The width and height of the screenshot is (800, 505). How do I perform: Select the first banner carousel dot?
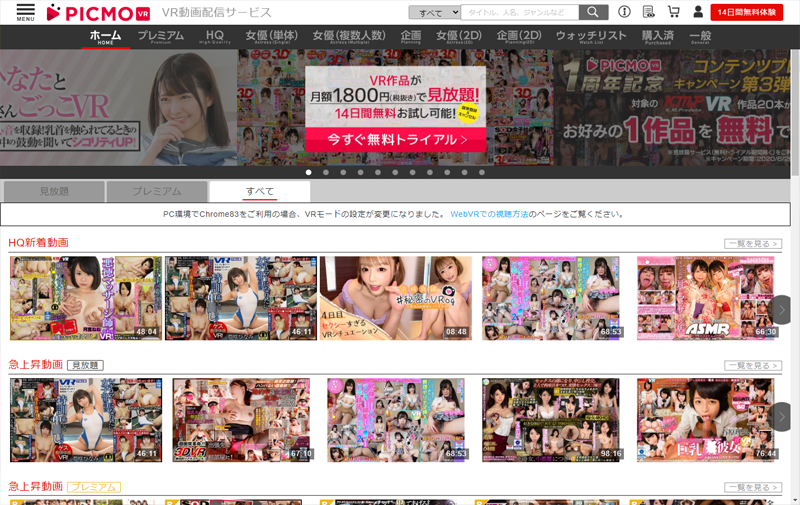click(x=309, y=172)
